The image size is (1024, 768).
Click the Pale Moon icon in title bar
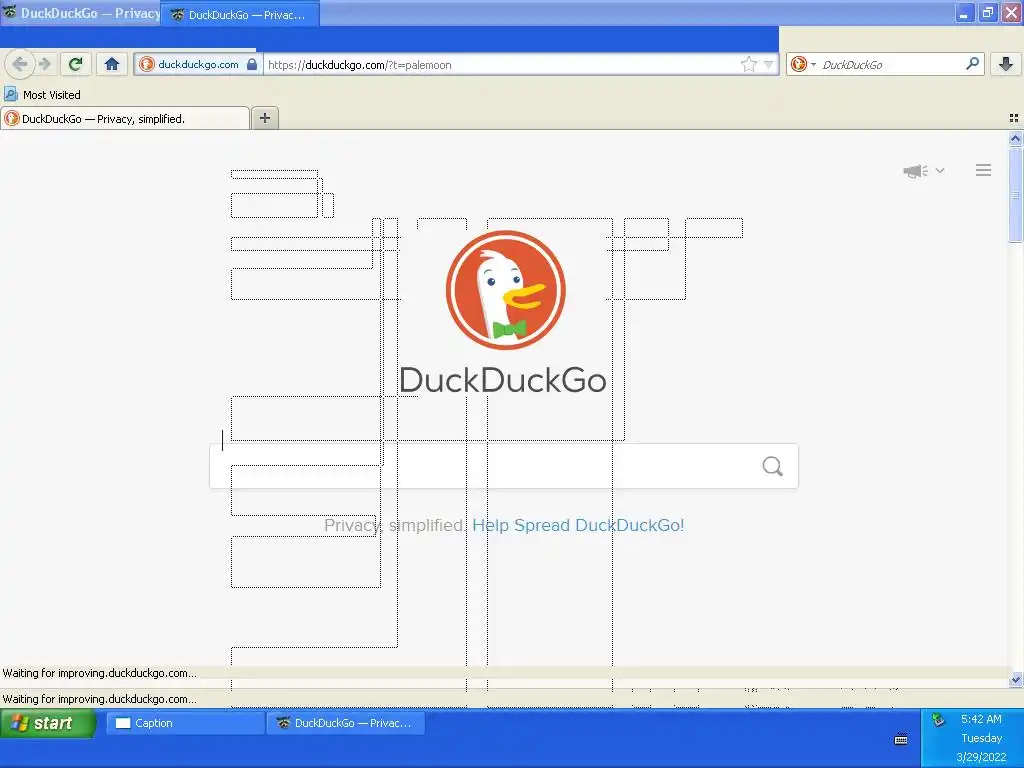[x=9, y=12]
